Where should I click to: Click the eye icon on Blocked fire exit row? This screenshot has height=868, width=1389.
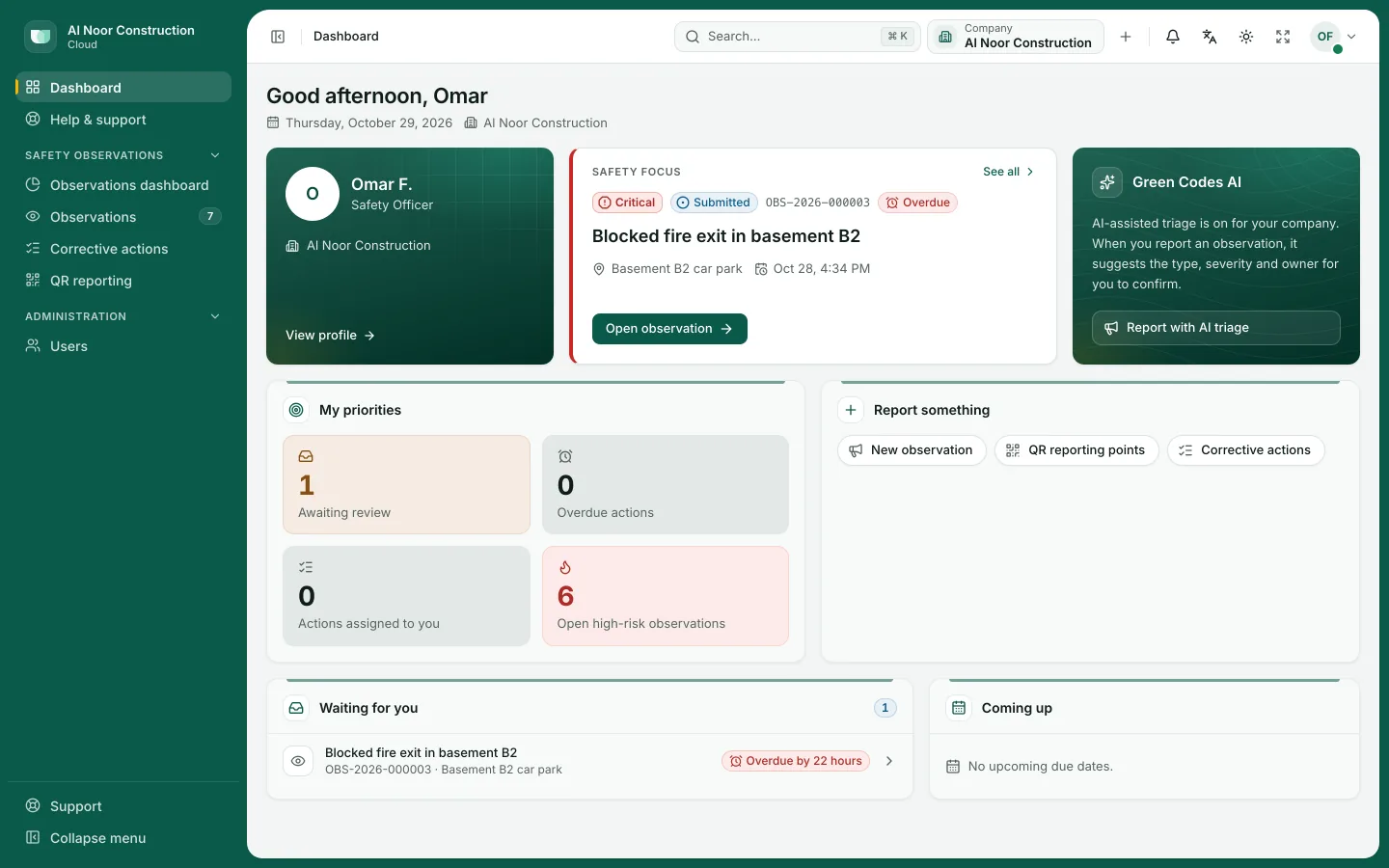[x=298, y=761]
